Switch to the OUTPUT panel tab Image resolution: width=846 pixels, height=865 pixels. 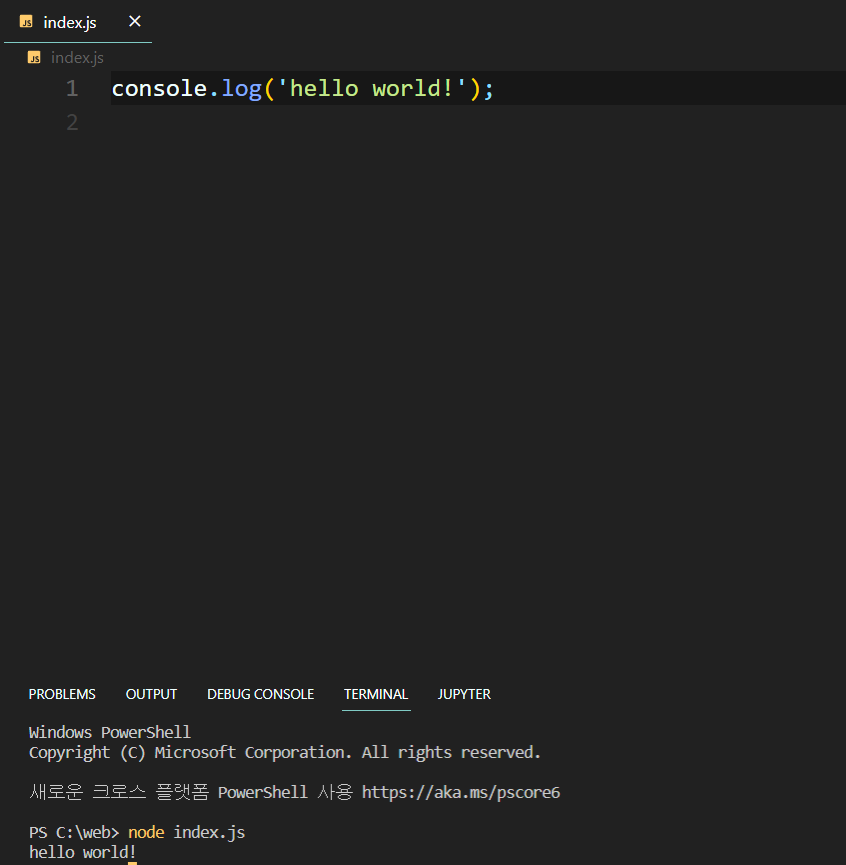(x=151, y=694)
